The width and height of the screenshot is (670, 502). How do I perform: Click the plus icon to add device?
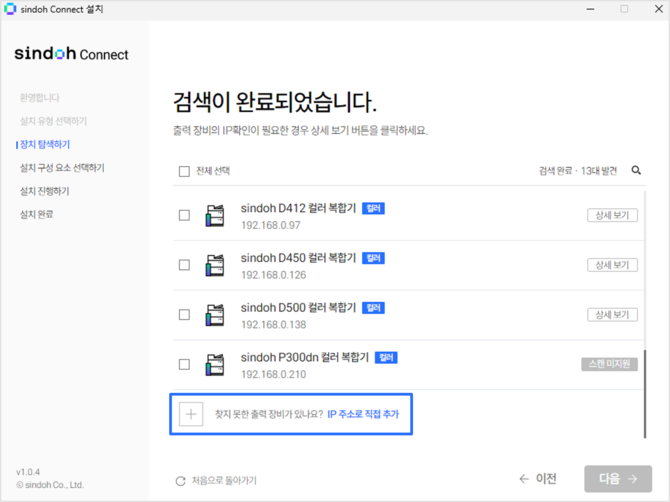[x=191, y=414]
